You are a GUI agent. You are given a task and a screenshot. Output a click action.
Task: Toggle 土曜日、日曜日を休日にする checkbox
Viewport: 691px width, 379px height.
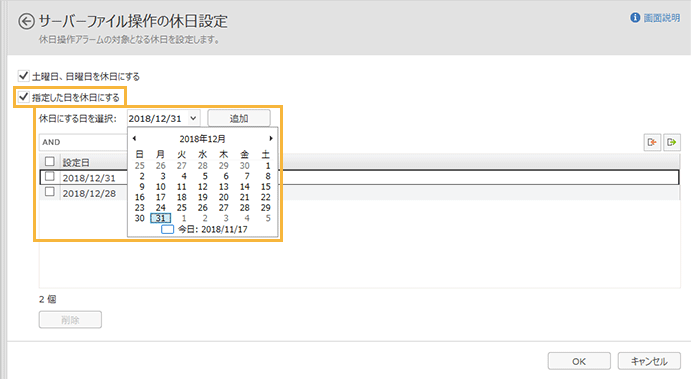(24, 76)
